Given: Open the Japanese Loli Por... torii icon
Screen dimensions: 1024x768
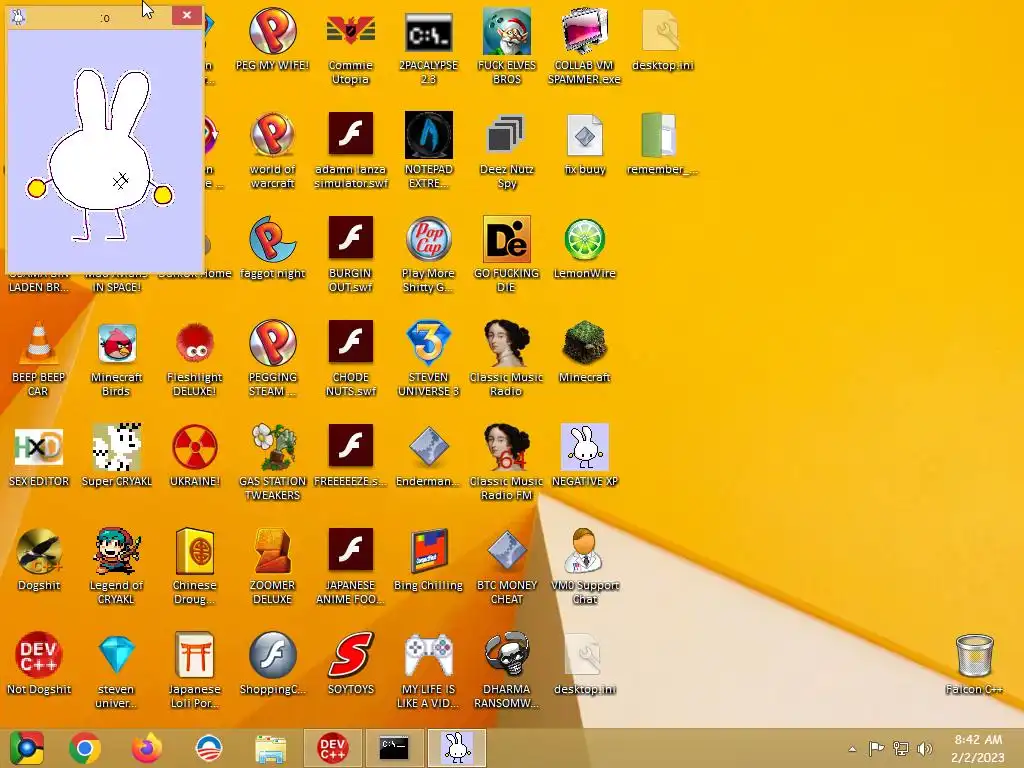Looking at the screenshot, I should [195, 654].
